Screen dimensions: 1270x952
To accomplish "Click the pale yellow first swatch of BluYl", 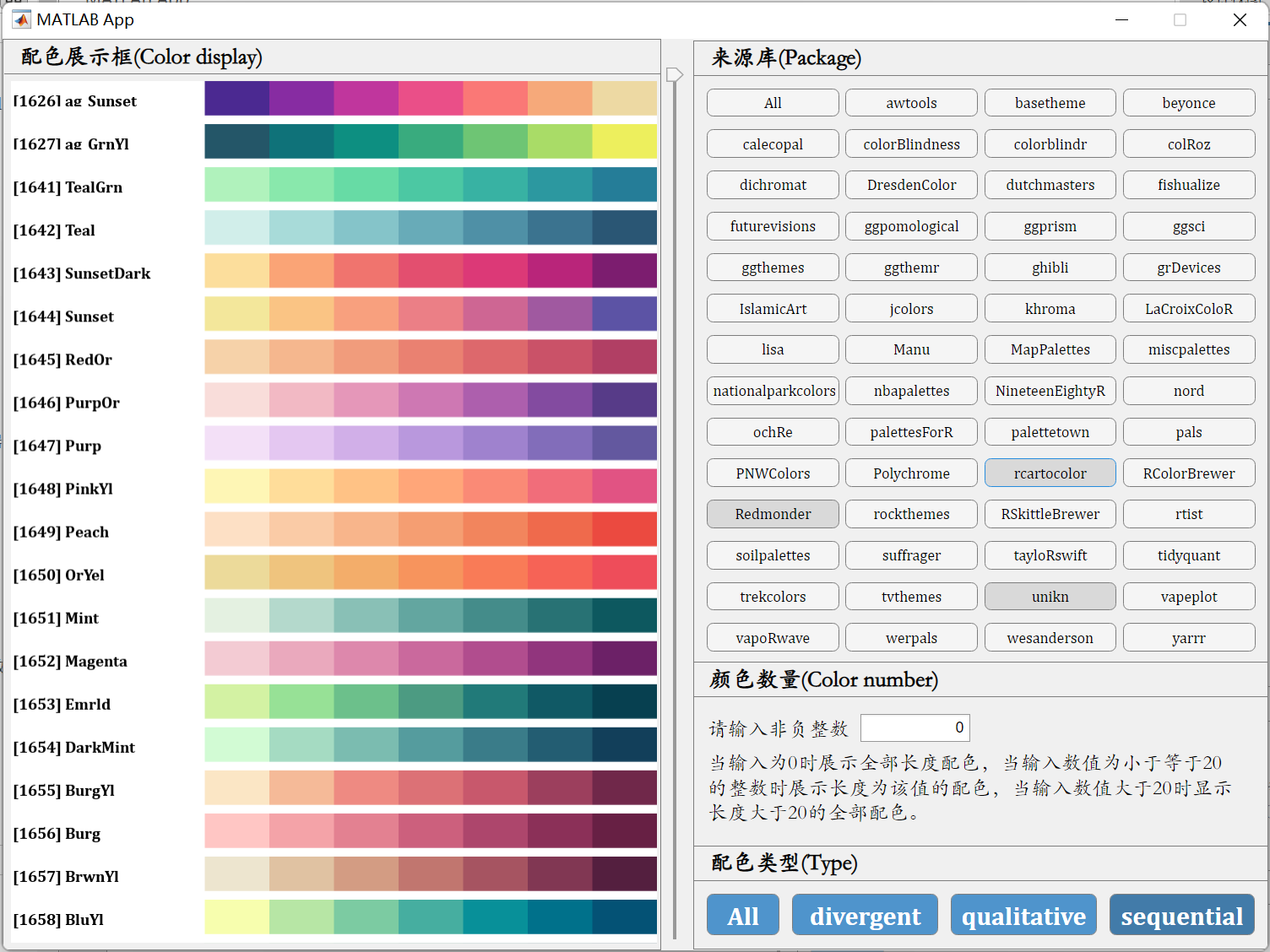I will 237,917.
